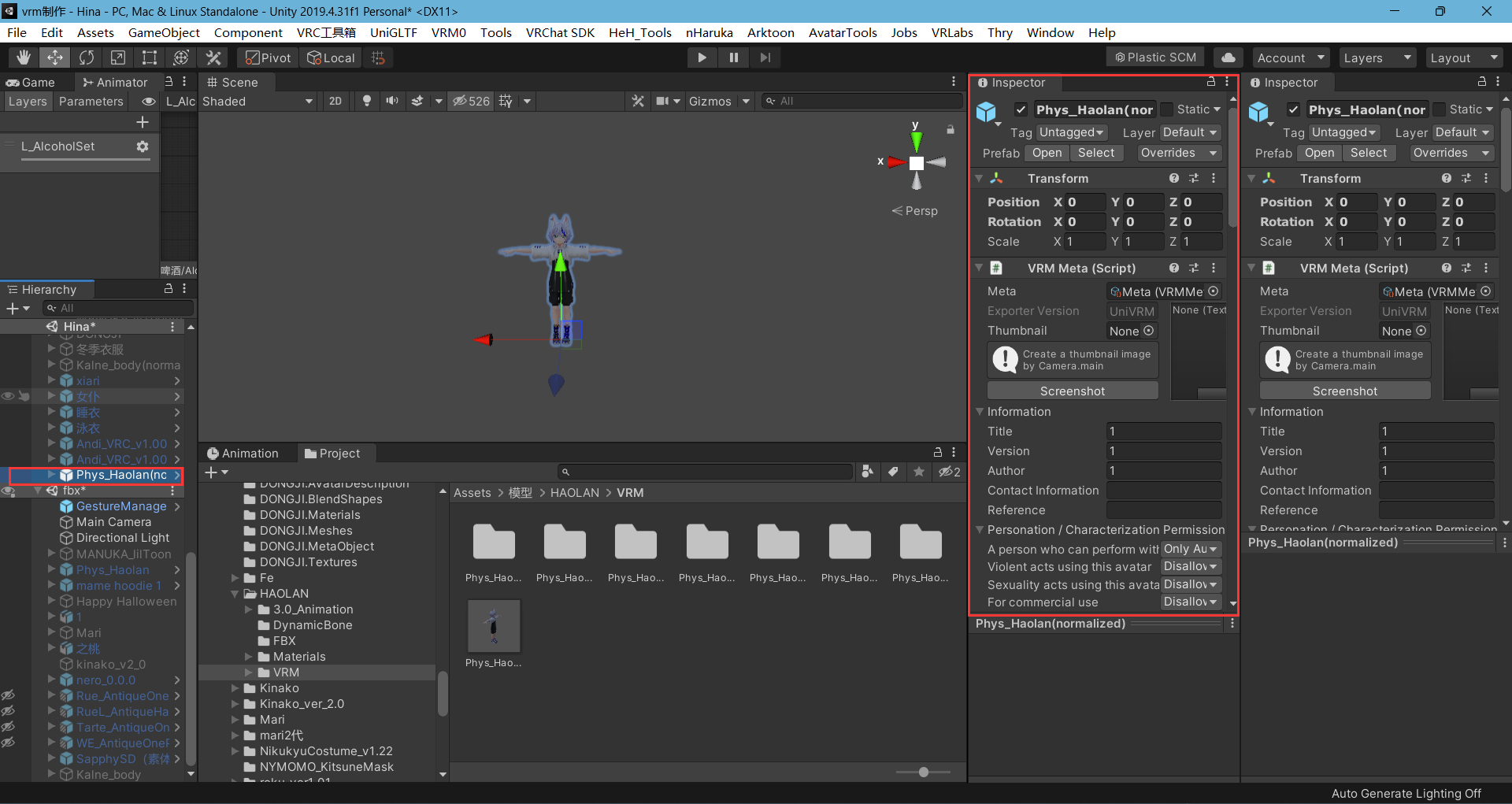The width and height of the screenshot is (1512, 804).
Task: Click prefab Select button in right Inspector
Action: point(1369,153)
